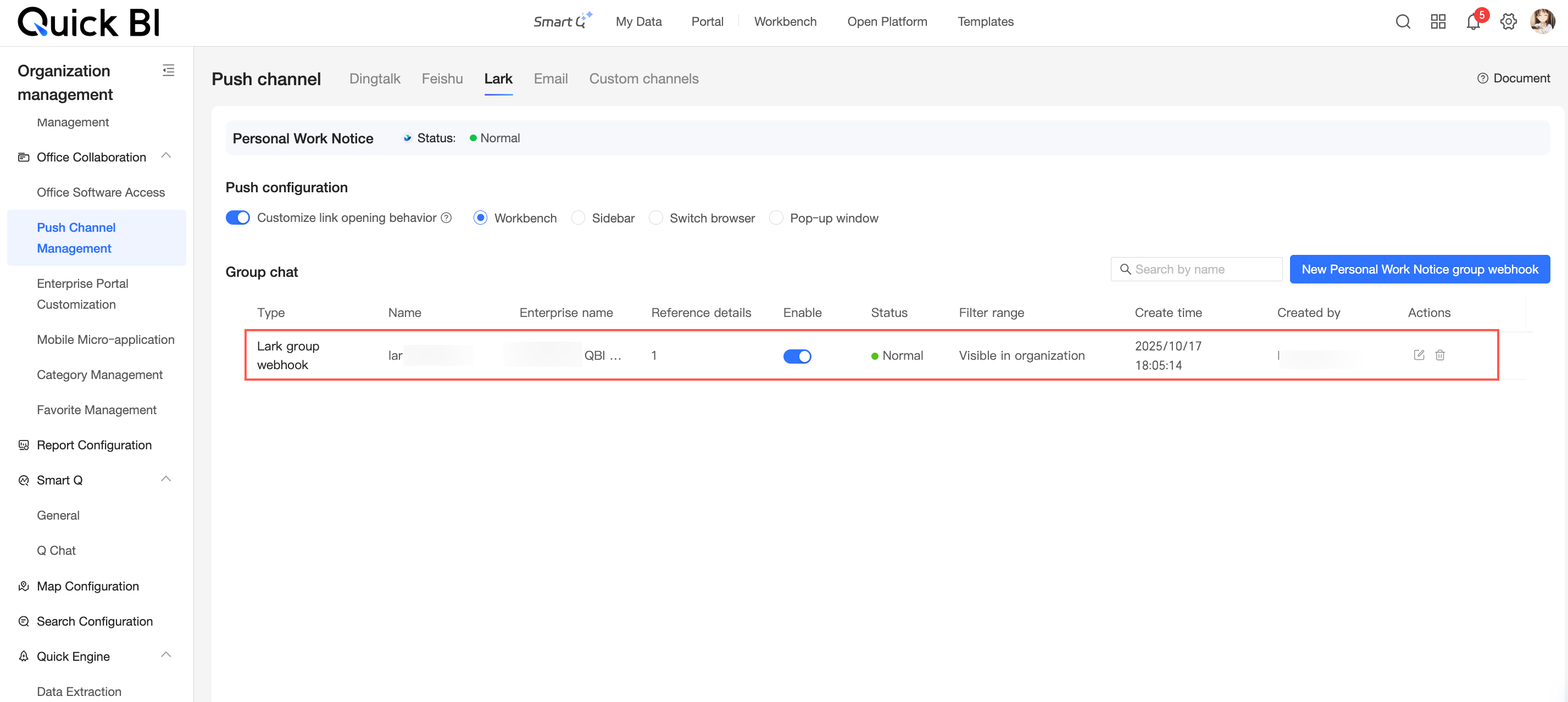Screen dimensions: 1568x702
Task: Edit the Lark group webhook row
Action: coord(1419,355)
